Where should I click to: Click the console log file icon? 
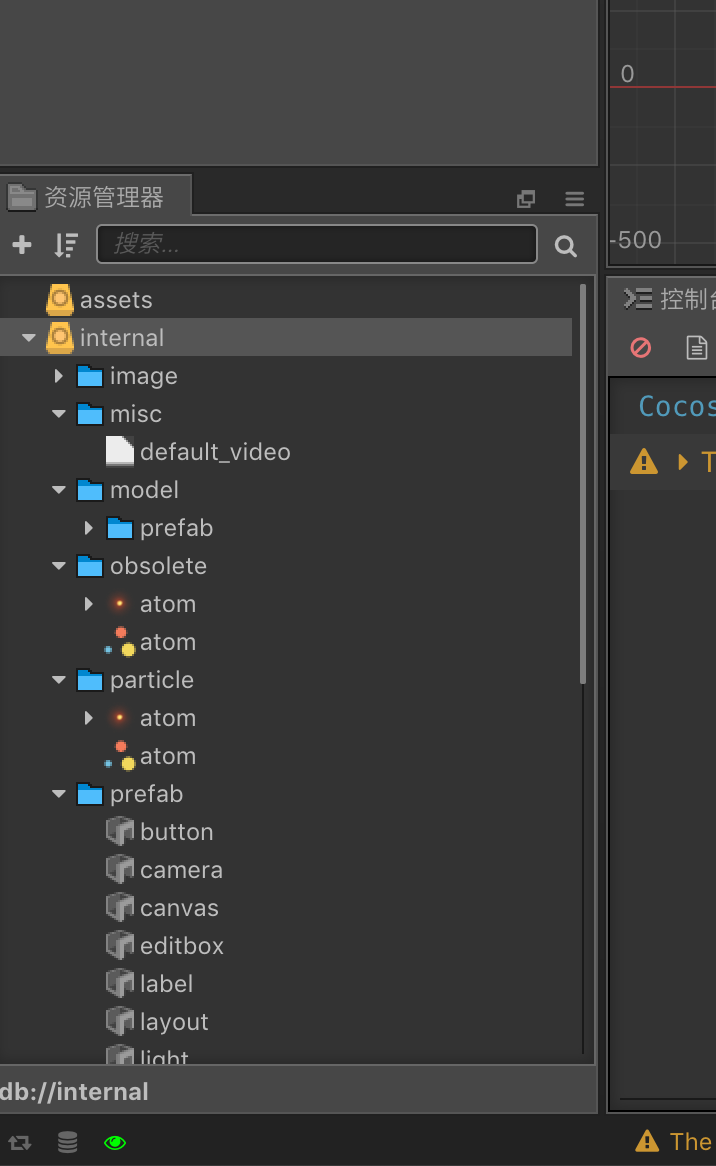(x=696, y=347)
